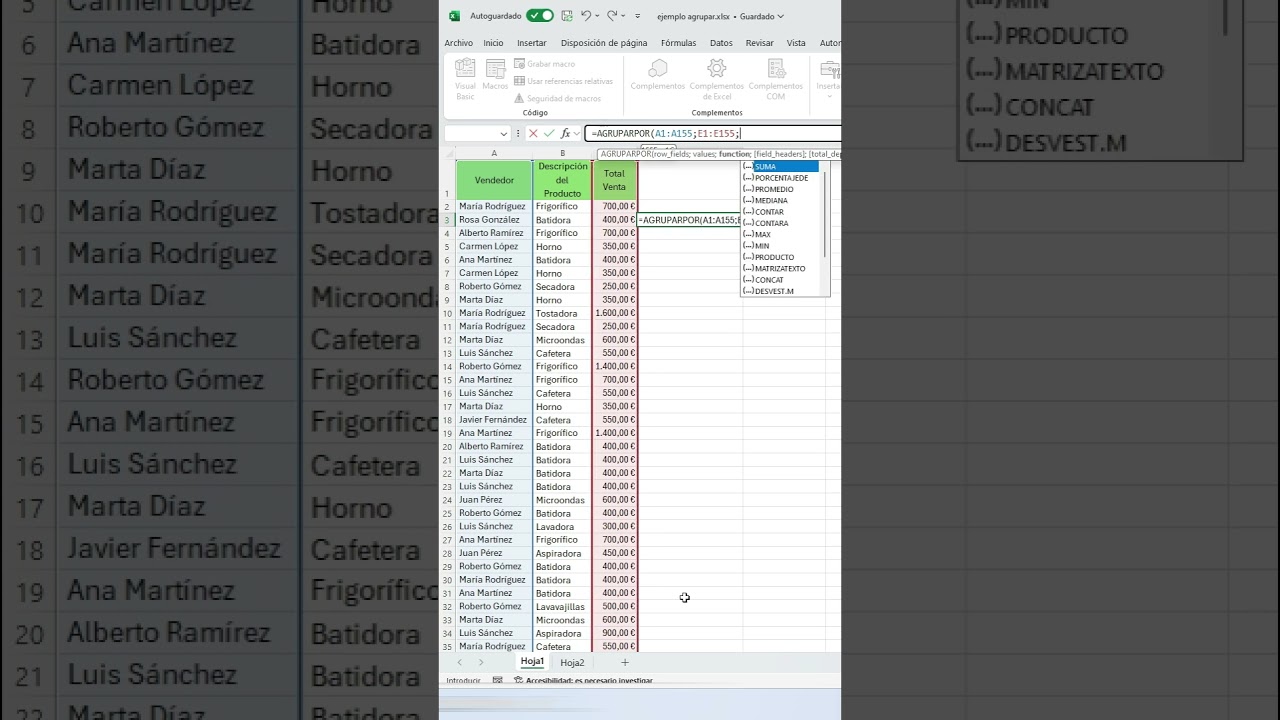Open Seguridad de macros

557,98
